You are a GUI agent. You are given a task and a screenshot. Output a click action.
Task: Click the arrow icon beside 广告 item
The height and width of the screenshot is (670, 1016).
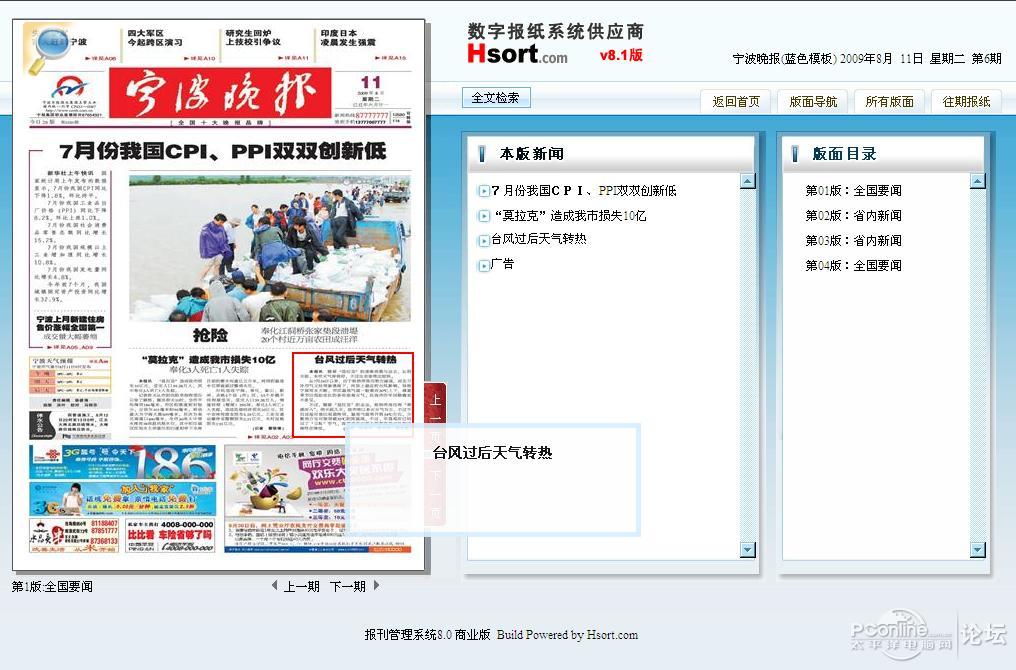click(x=483, y=265)
